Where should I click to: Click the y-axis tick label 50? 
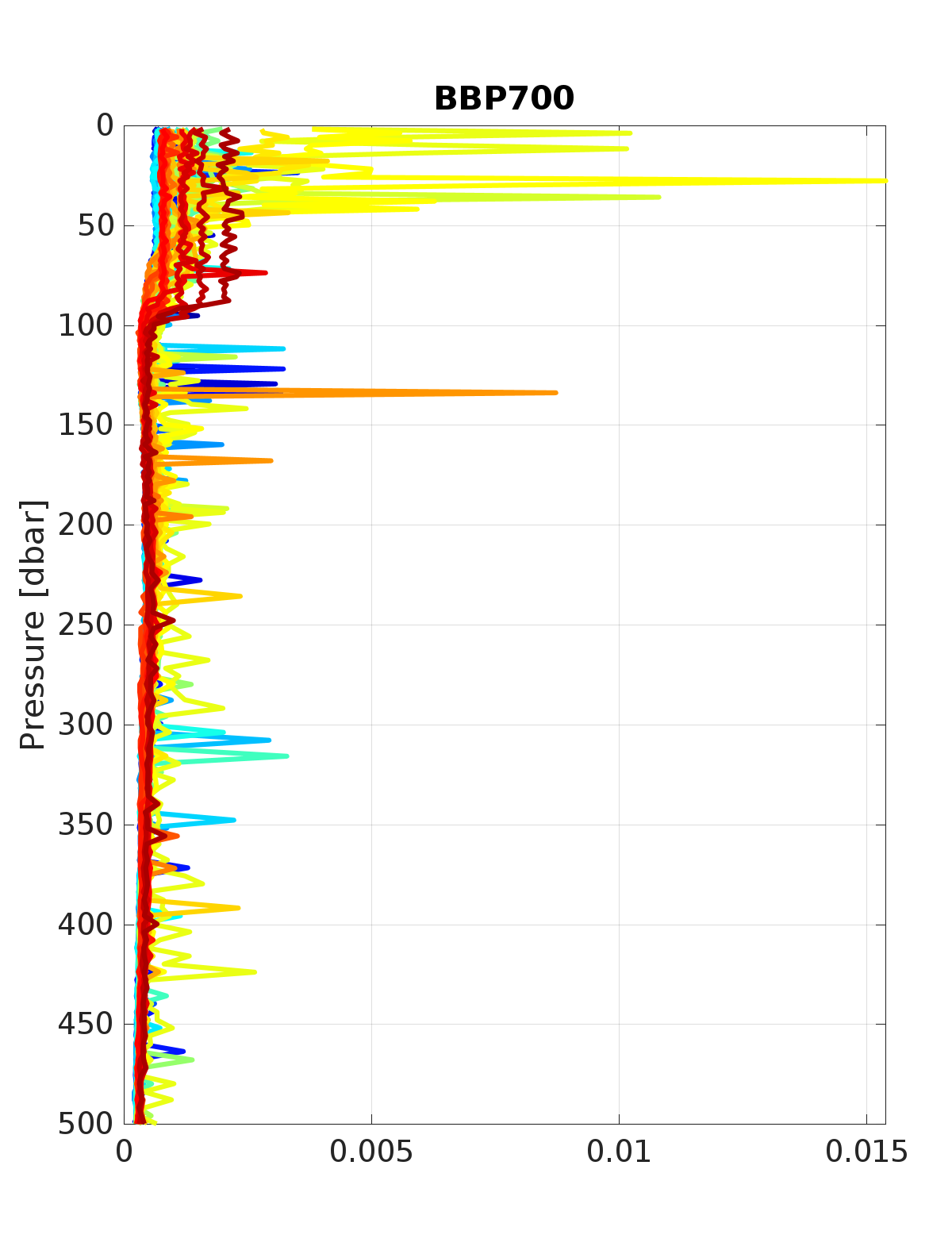[x=96, y=225]
